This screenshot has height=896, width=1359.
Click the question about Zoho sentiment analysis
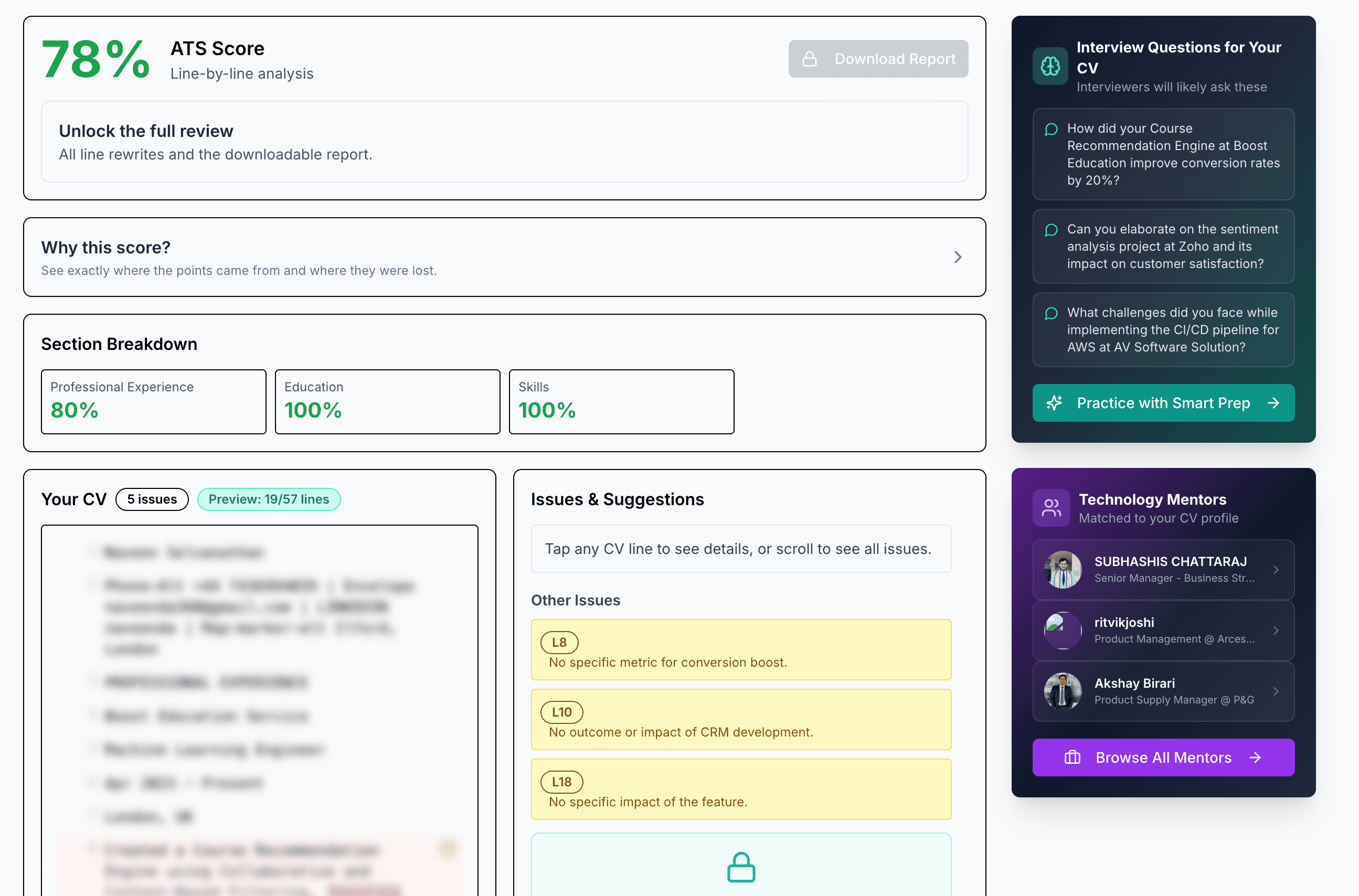(1163, 246)
